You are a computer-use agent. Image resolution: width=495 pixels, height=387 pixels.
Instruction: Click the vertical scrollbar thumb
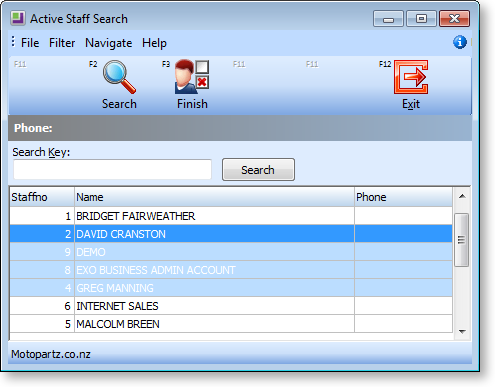[x=462, y=240]
